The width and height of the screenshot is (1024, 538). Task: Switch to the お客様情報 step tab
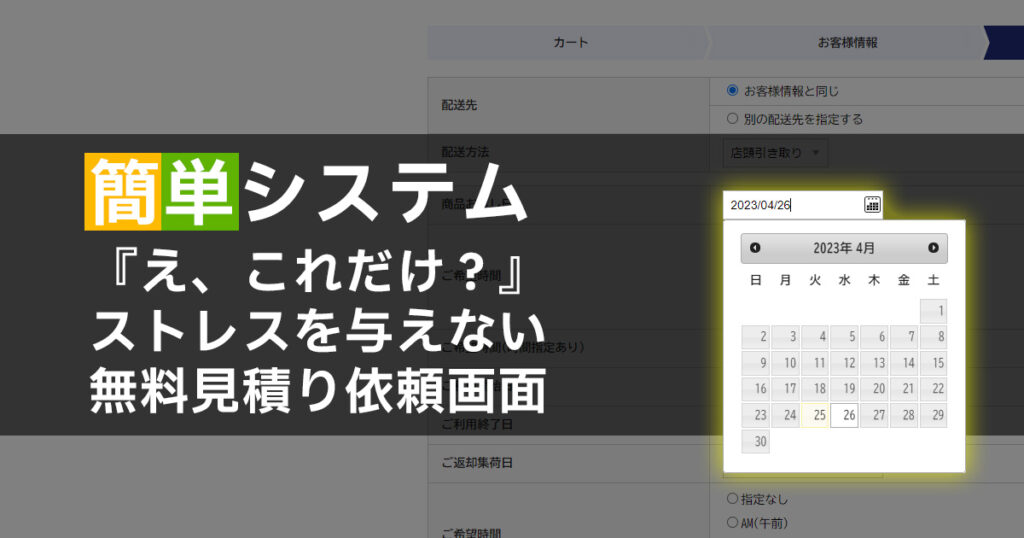click(847, 42)
